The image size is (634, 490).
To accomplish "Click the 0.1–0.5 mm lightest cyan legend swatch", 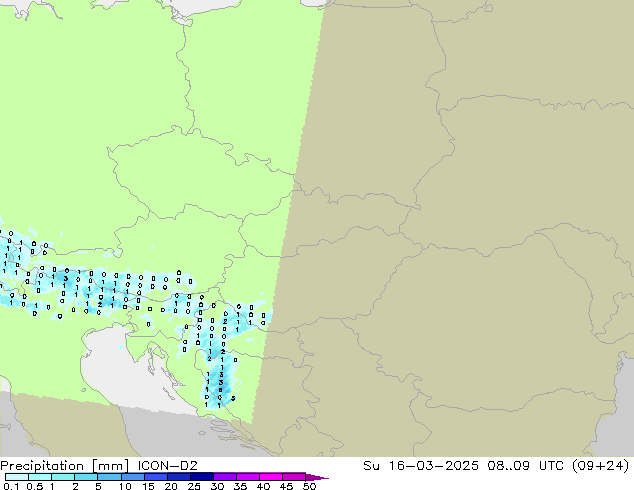I will click(x=17, y=477).
